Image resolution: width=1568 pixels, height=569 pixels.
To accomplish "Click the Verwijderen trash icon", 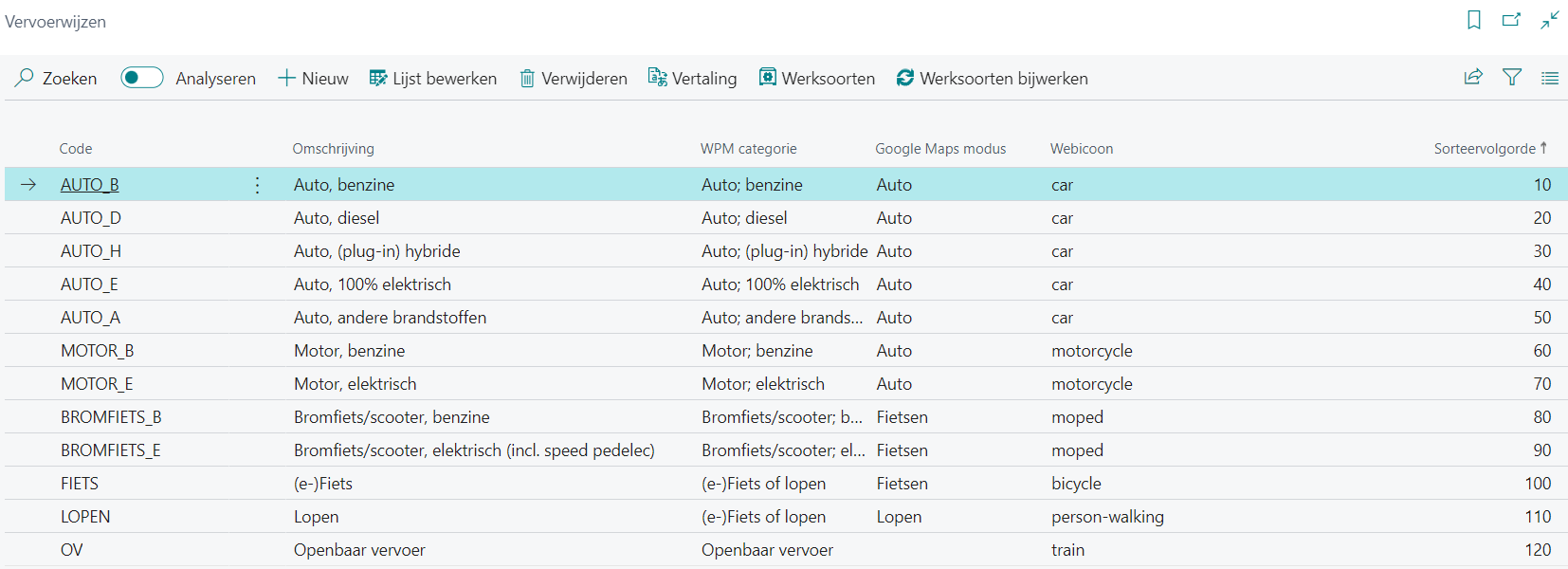I will pos(527,78).
